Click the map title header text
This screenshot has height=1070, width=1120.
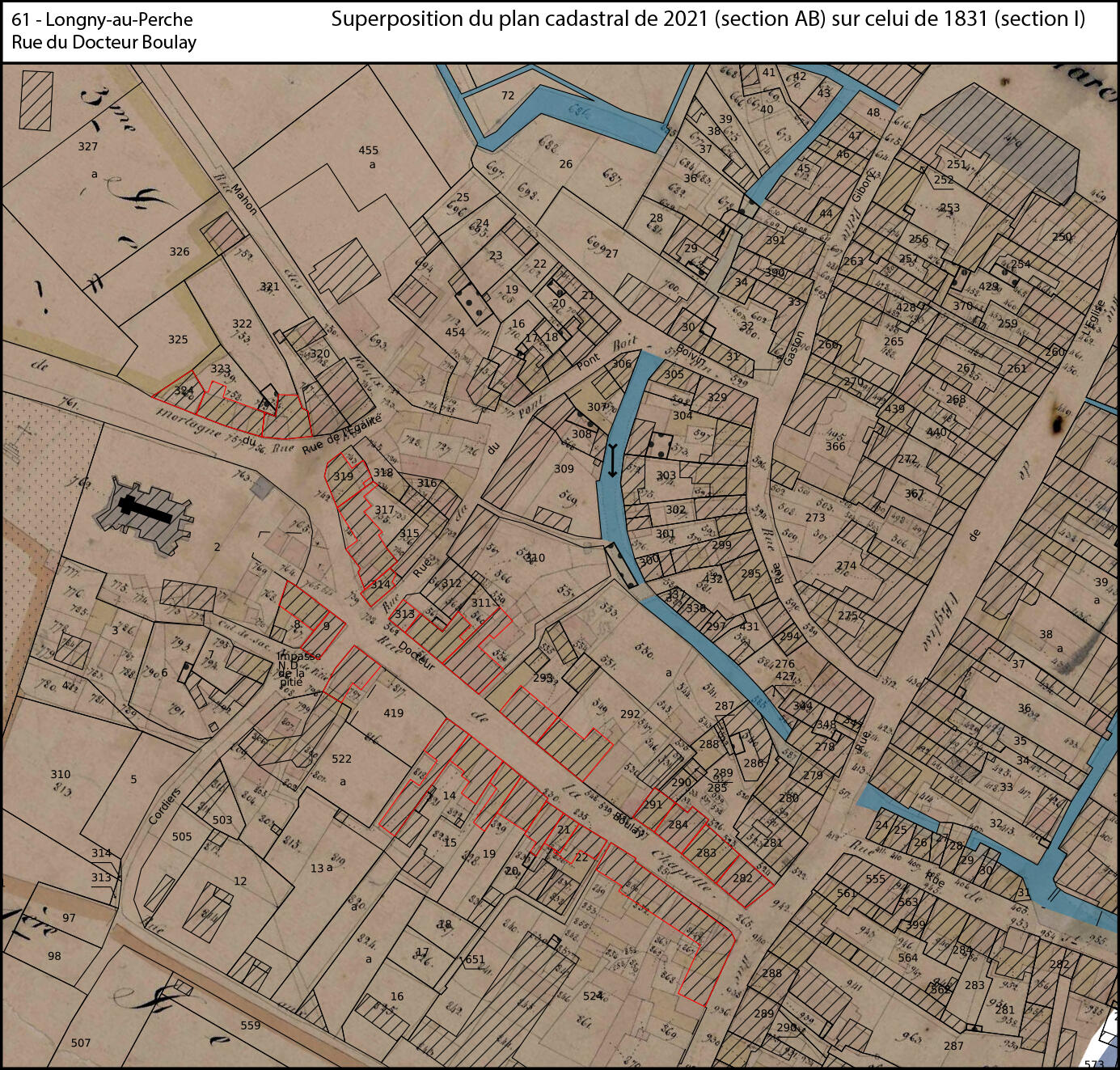click(x=708, y=19)
